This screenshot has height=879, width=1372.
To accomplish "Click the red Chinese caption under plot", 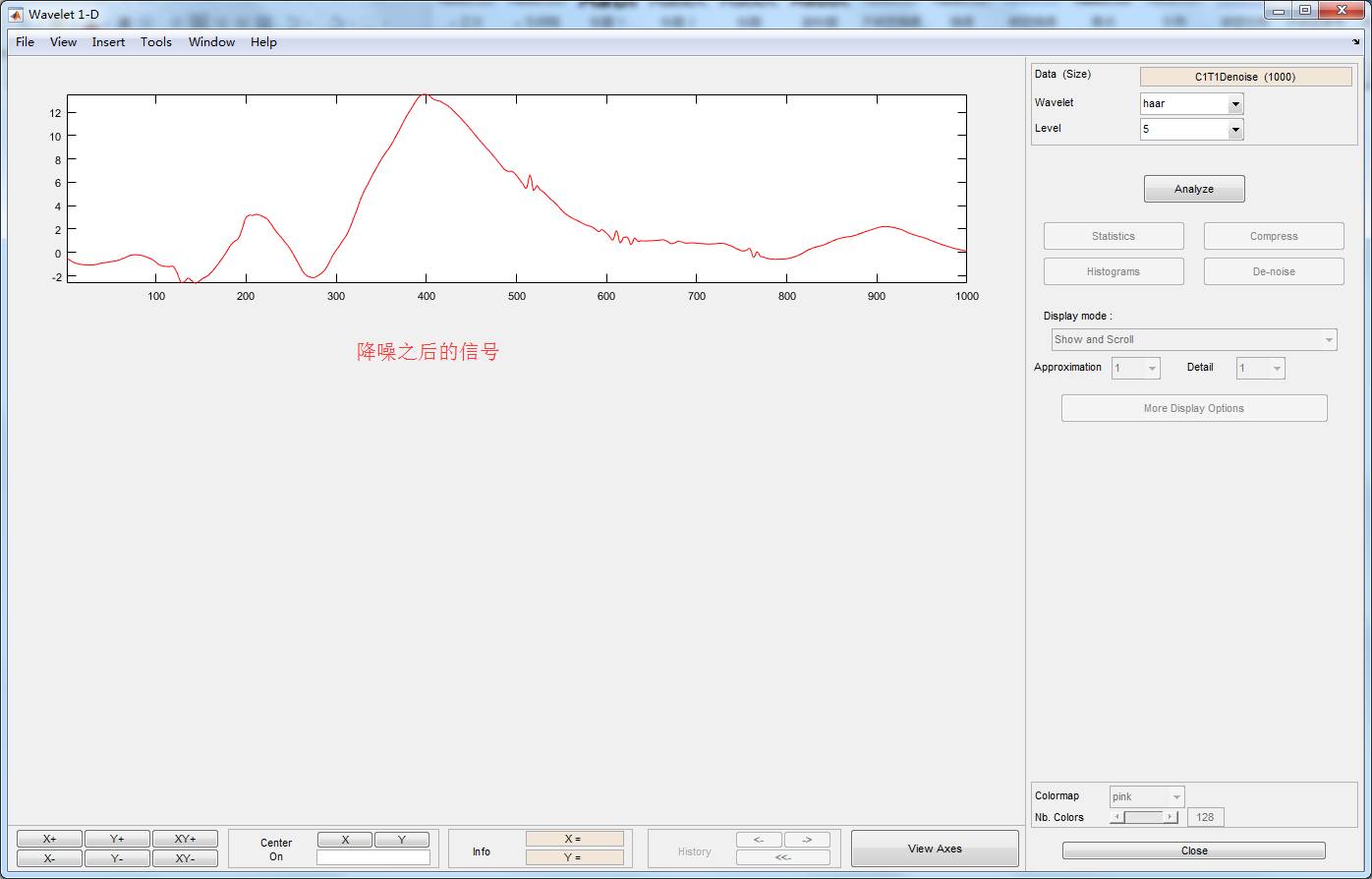I will pyautogui.click(x=428, y=351).
